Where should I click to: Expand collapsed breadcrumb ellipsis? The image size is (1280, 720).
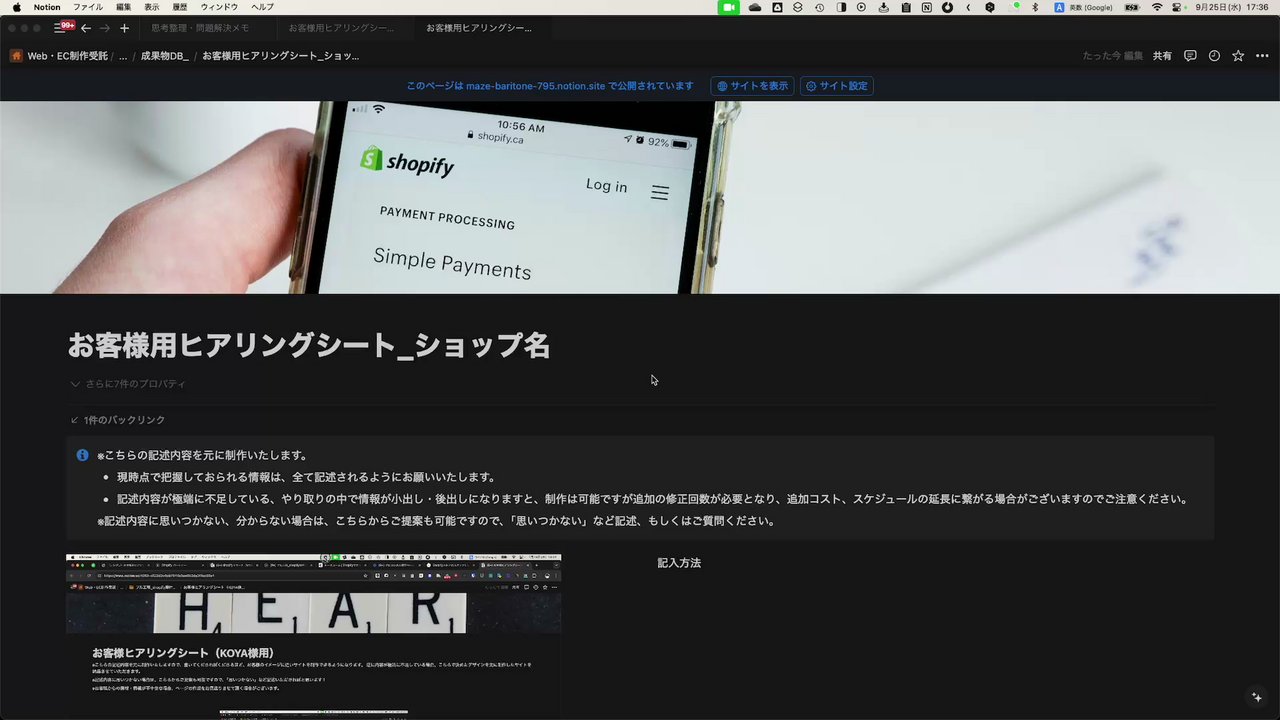point(123,56)
